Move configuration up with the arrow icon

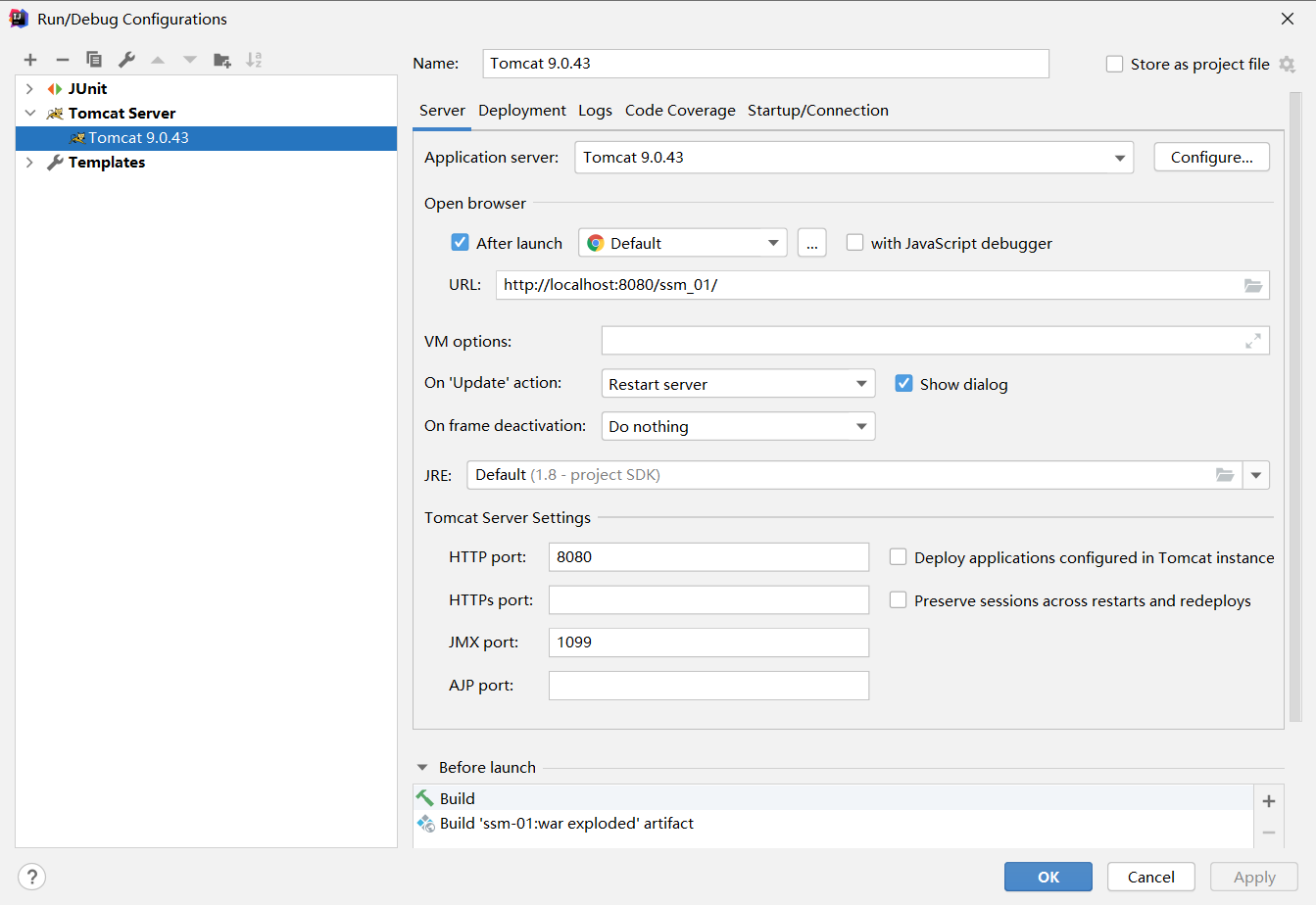click(x=158, y=60)
